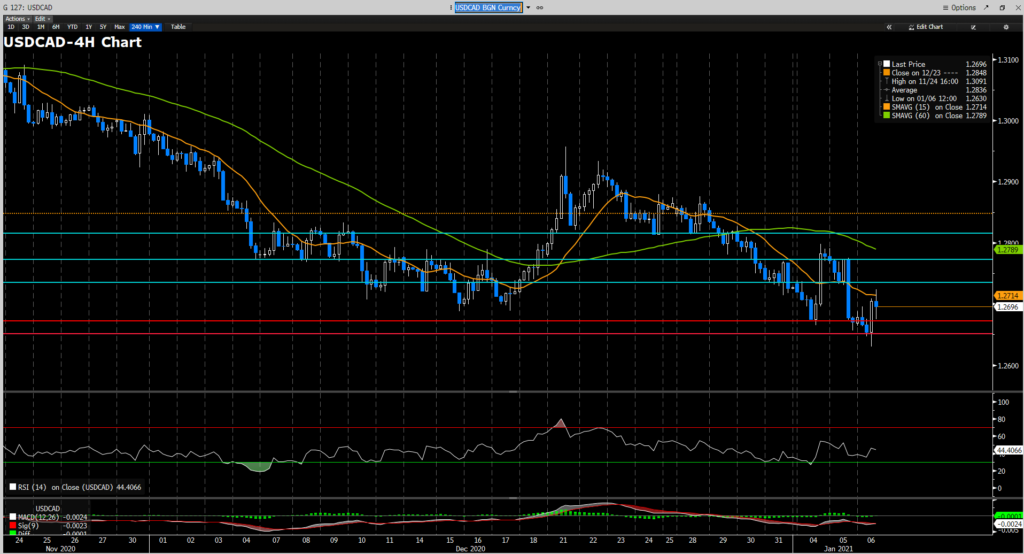This screenshot has height=554, width=1024.
Task: Click 'SMAVG (15) on Close' legend text
Action: 927,107
